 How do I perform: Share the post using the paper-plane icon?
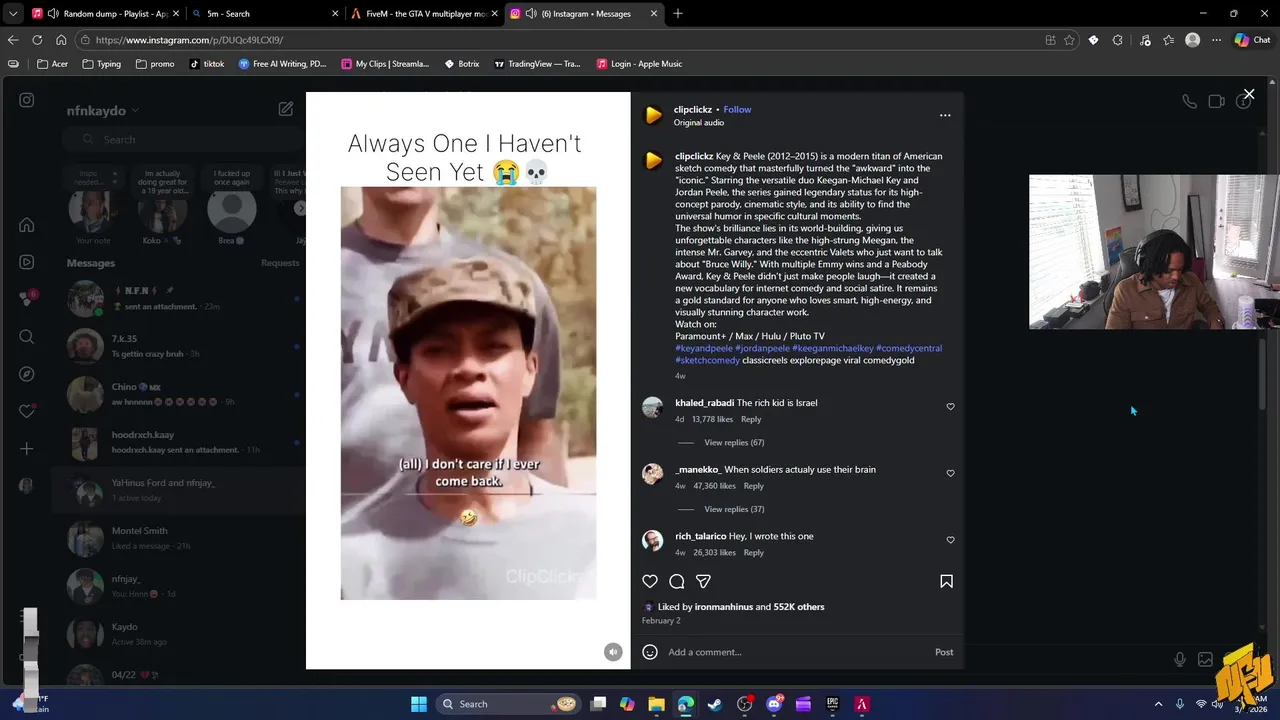pyautogui.click(x=703, y=581)
